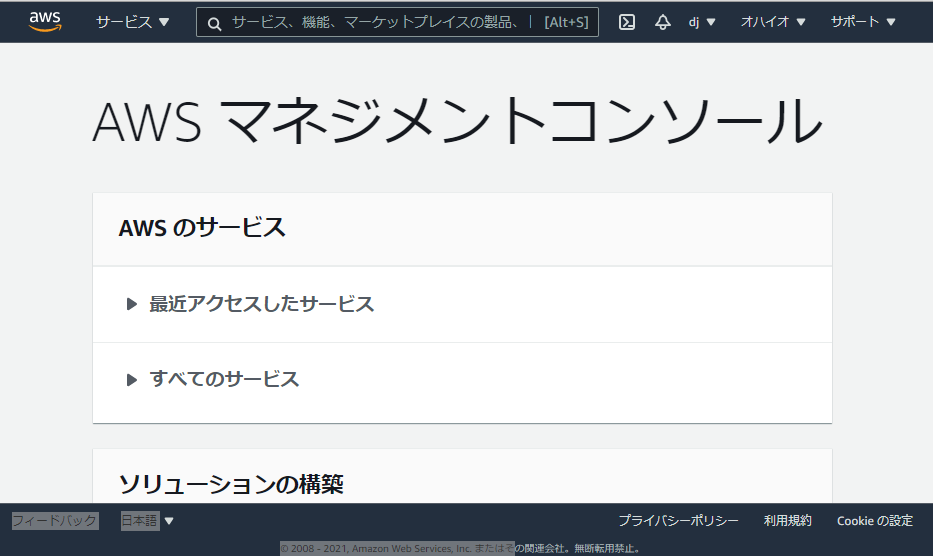
Task: Click the AWS logo home icon
Action: pos(45,21)
